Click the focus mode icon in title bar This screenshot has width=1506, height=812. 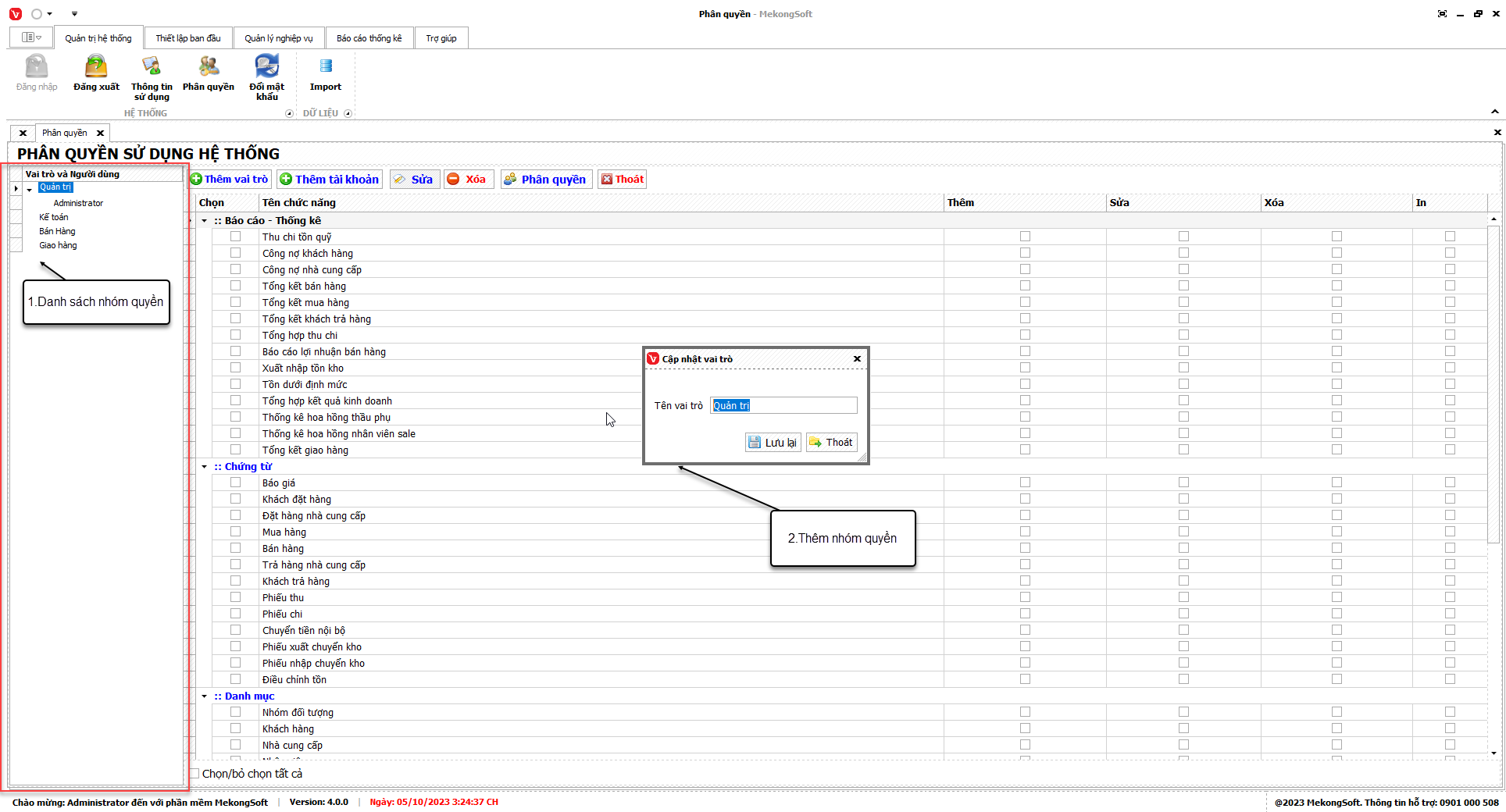1442,14
